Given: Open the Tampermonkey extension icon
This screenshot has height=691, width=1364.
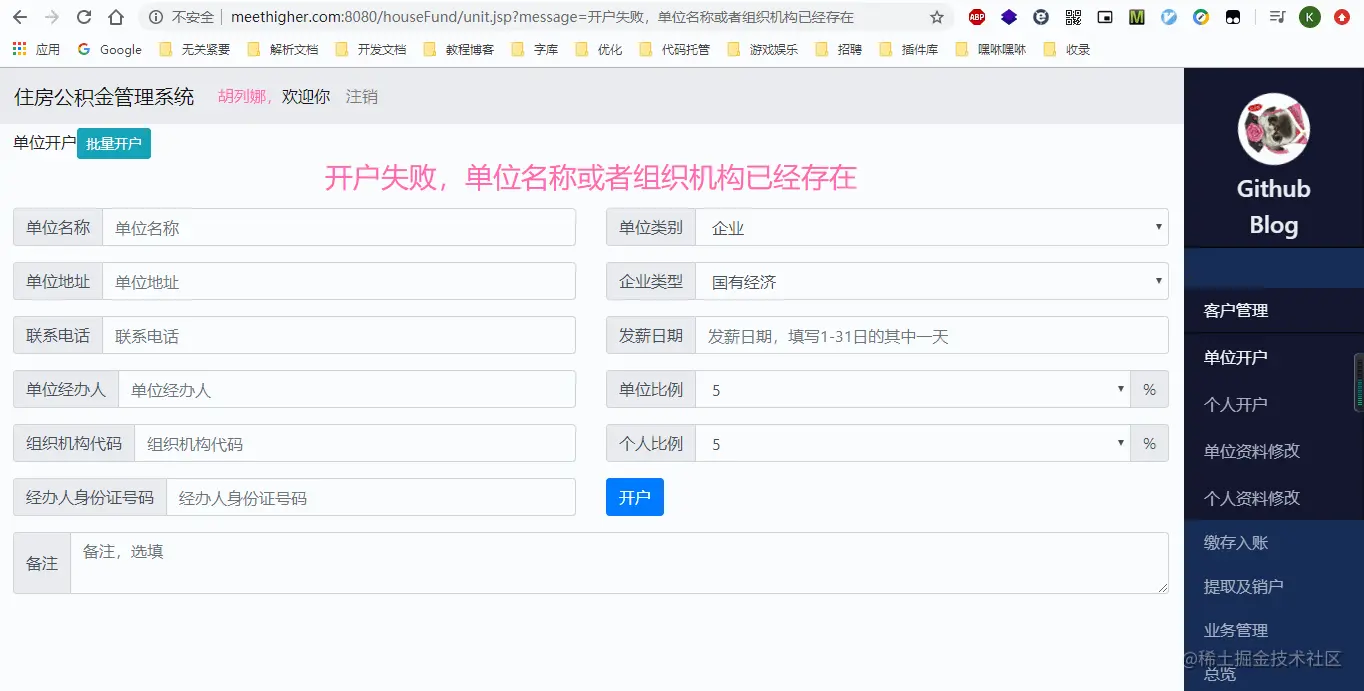Looking at the screenshot, I should point(1233,17).
